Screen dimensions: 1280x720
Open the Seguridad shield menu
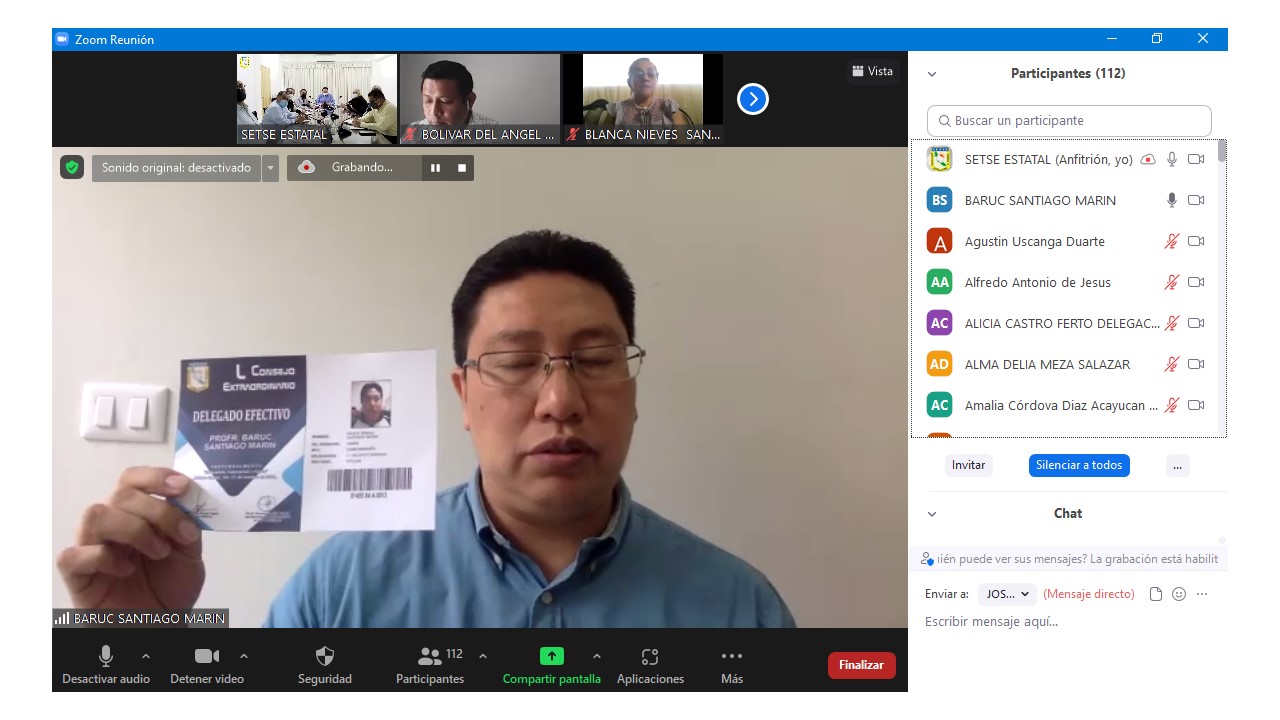coord(325,666)
